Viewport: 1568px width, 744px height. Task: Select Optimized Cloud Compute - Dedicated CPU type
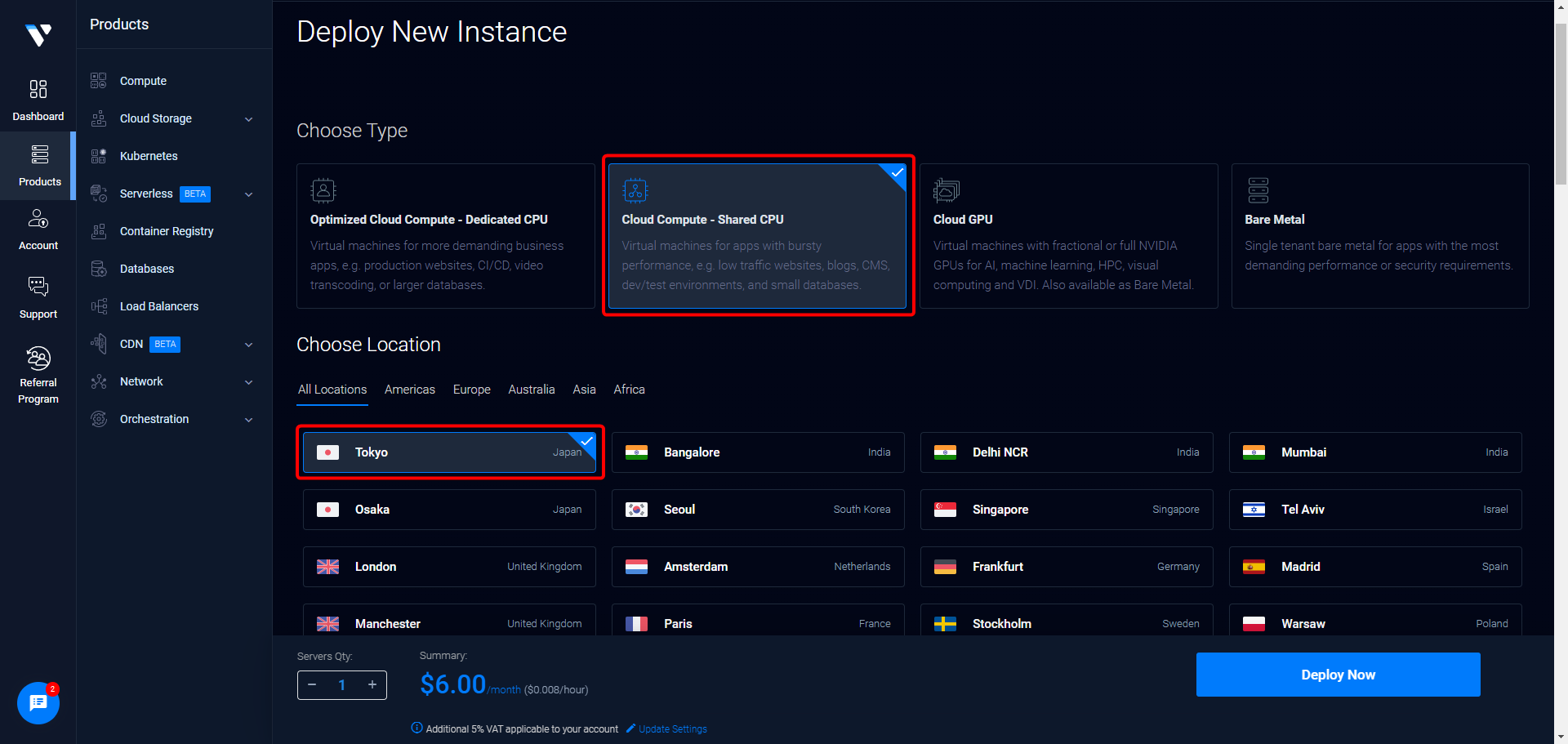click(445, 236)
